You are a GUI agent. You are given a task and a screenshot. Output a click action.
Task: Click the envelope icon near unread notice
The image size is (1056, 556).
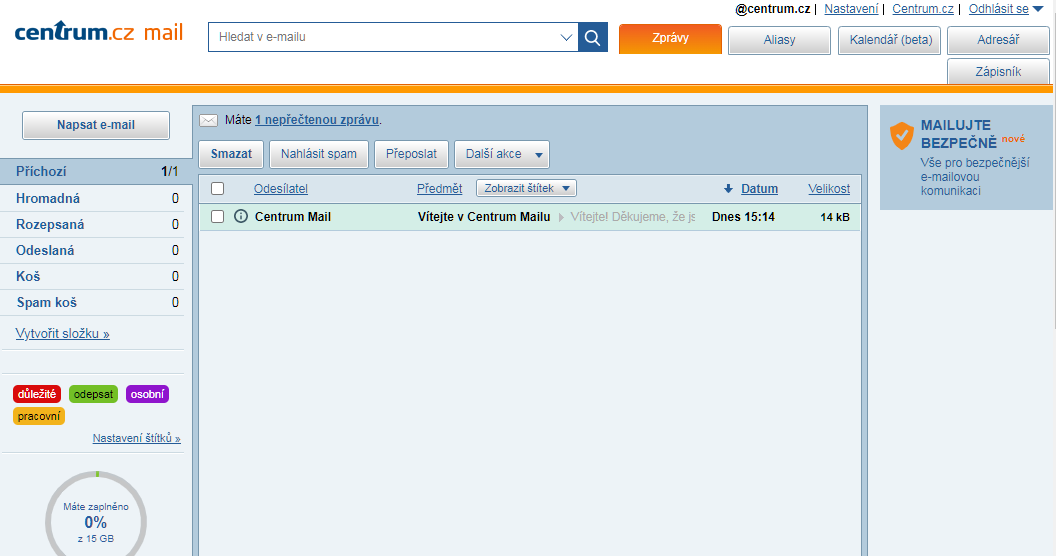(x=208, y=120)
